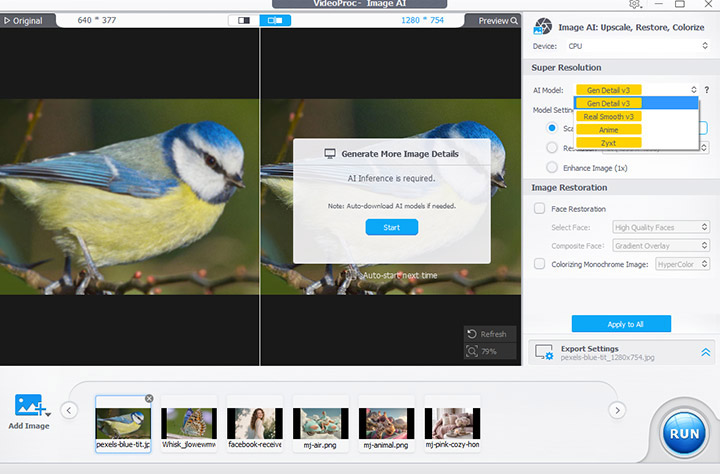
Task: Switch to single view compare mode
Action: [x=244, y=20]
